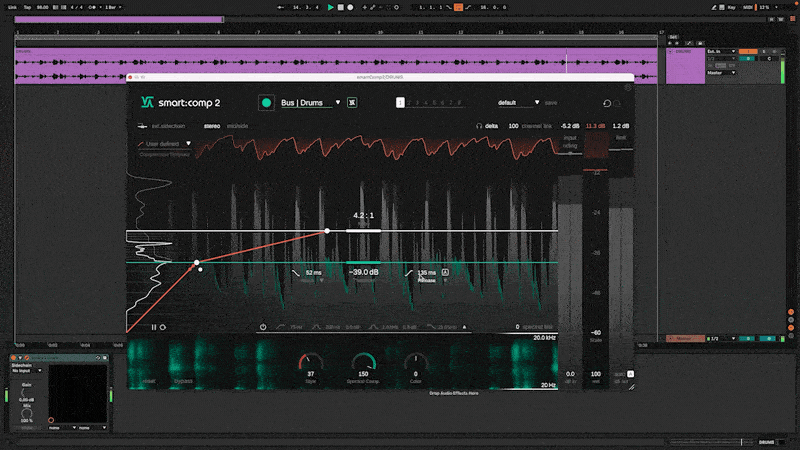Toggle the orange loop switch in Ableton

click(458, 7)
